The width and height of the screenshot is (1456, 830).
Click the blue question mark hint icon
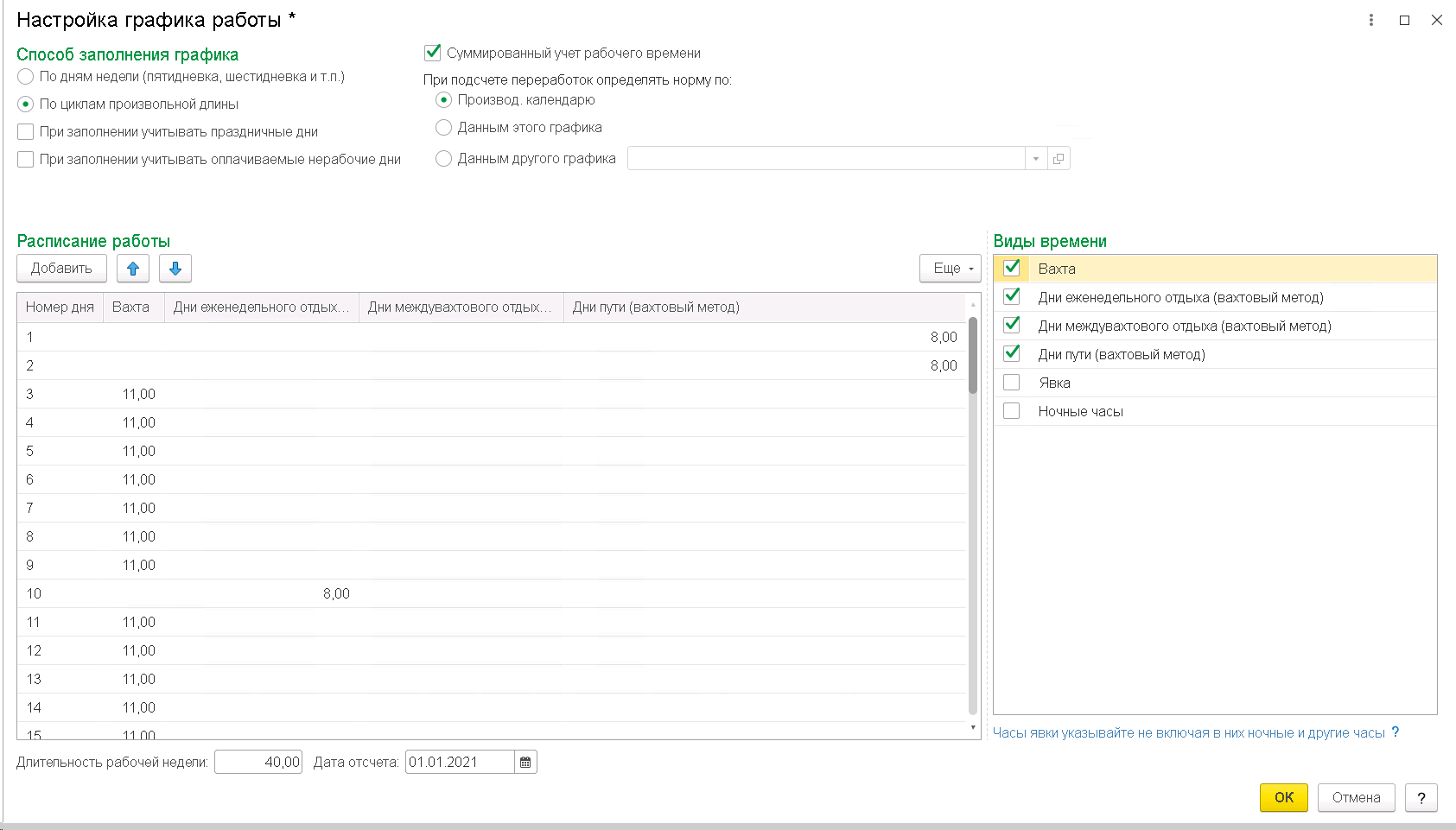point(1395,732)
